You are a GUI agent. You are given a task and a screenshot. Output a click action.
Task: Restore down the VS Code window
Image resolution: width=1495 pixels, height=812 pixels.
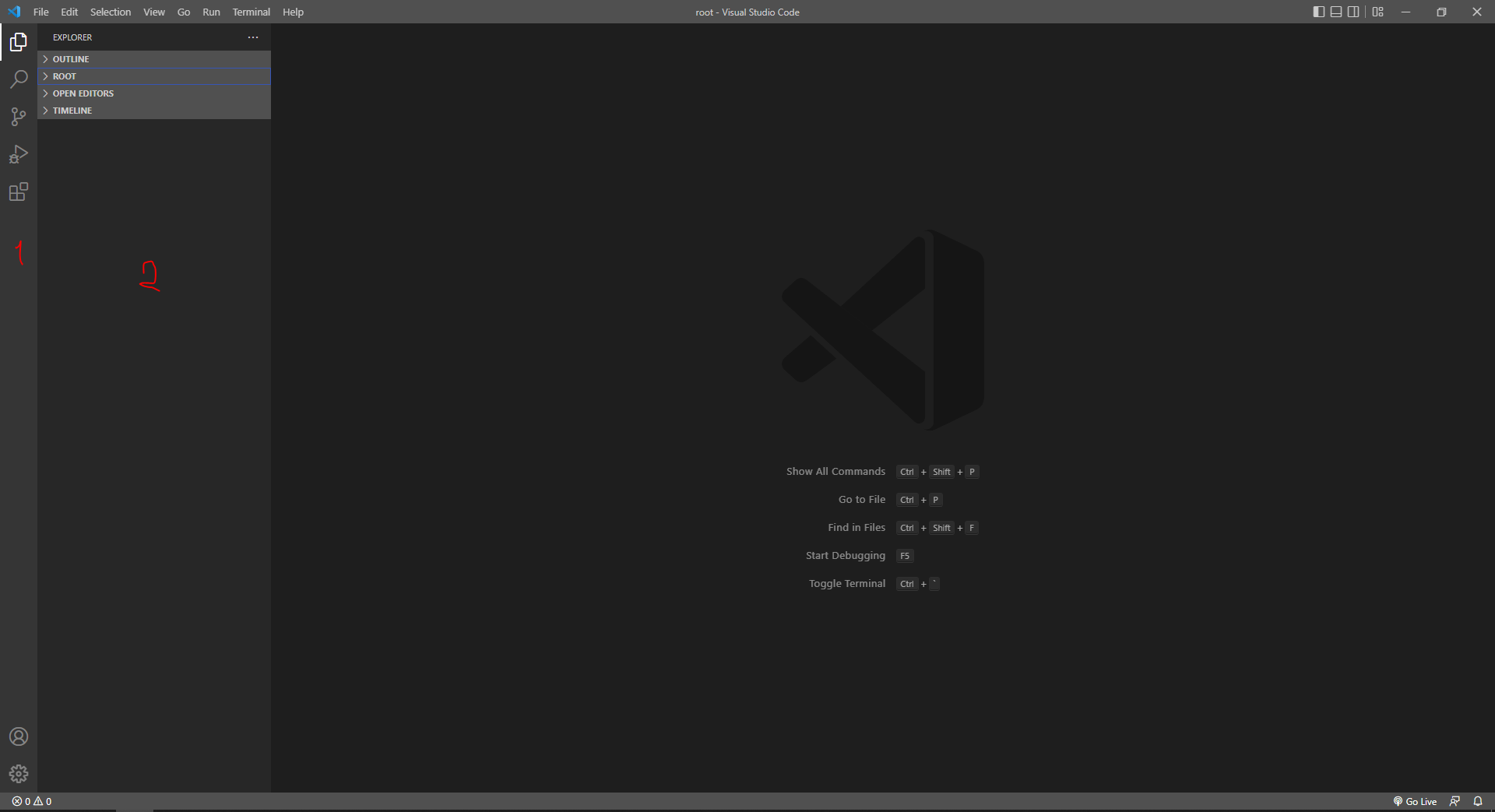pyautogui.click(x=1441, y=12)
